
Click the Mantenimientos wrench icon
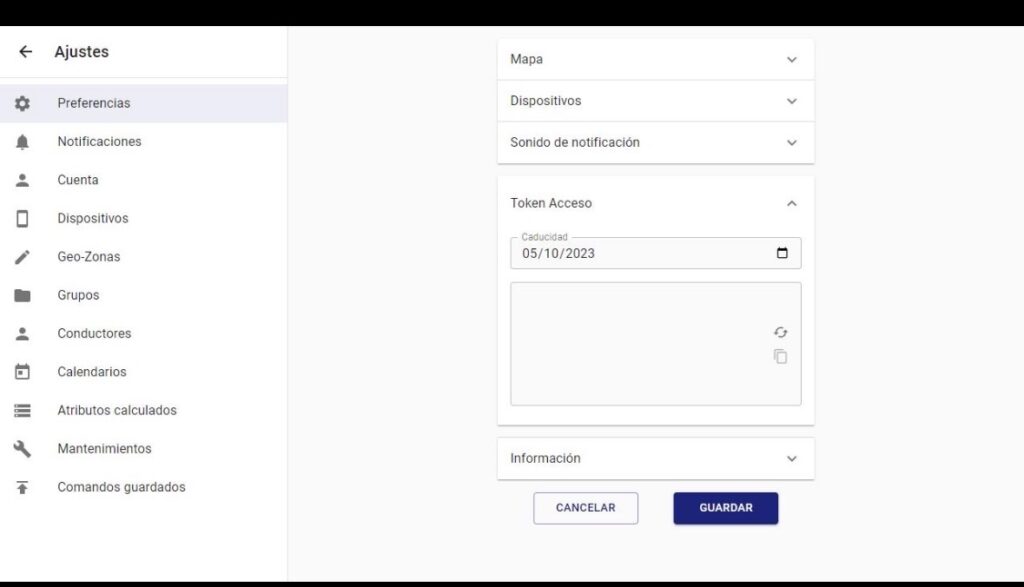[22, 449]
